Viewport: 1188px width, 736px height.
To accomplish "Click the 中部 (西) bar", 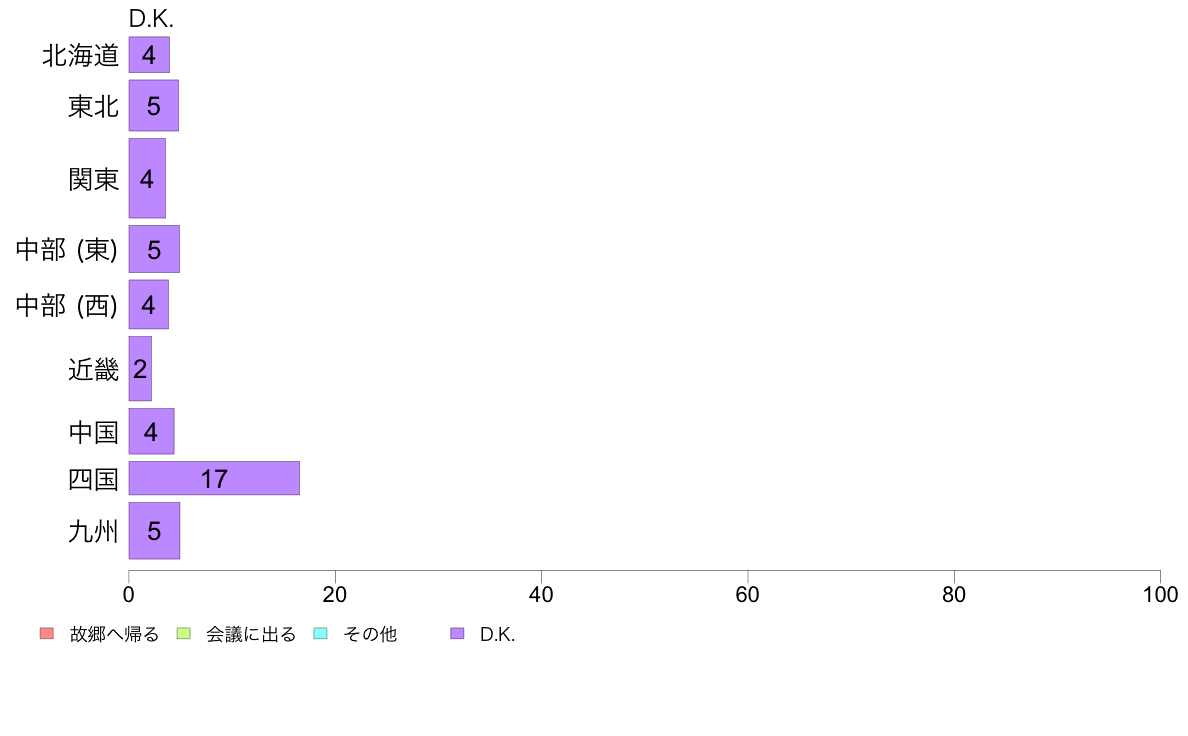I will pyautogui.click(x=148, y=305).
